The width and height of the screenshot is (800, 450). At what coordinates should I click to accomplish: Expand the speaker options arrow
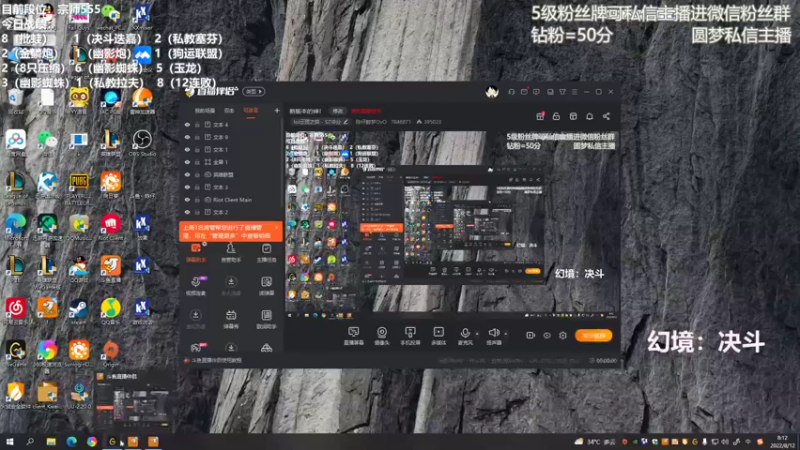pyautogui.click(x=506, y=334)
